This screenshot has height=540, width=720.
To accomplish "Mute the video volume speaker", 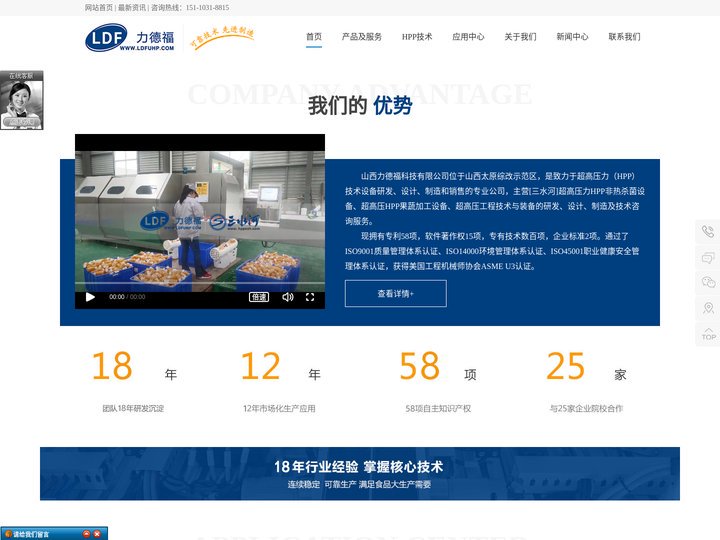I will 287,297.
